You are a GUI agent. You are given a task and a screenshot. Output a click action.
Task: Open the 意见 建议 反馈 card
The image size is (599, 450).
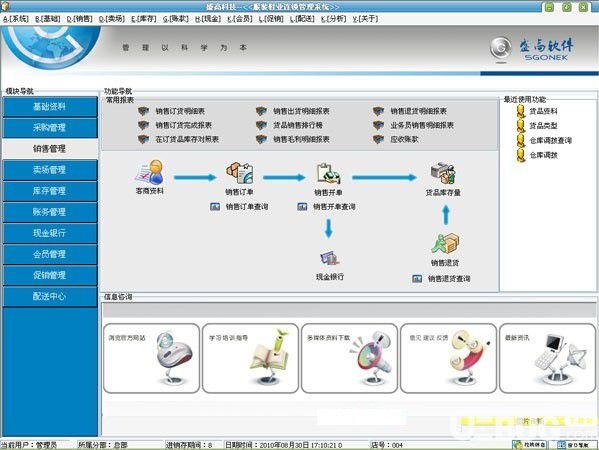448,358
